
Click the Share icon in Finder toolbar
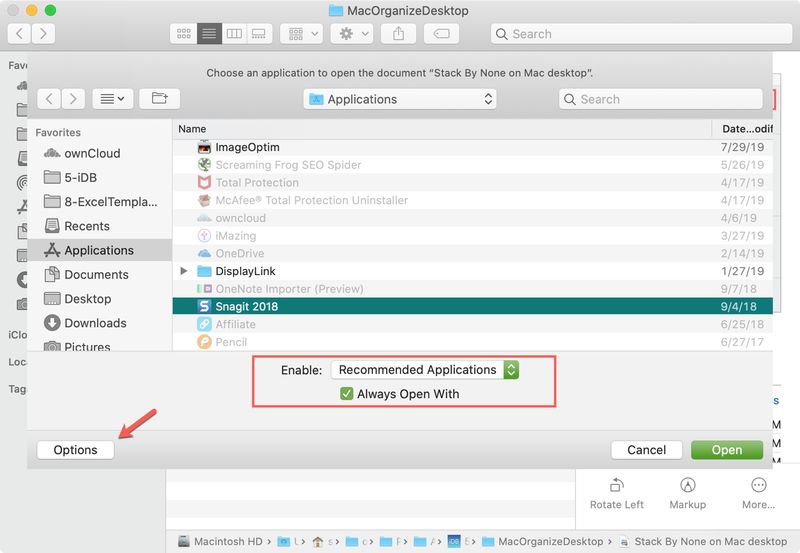(x=398, y=34)
